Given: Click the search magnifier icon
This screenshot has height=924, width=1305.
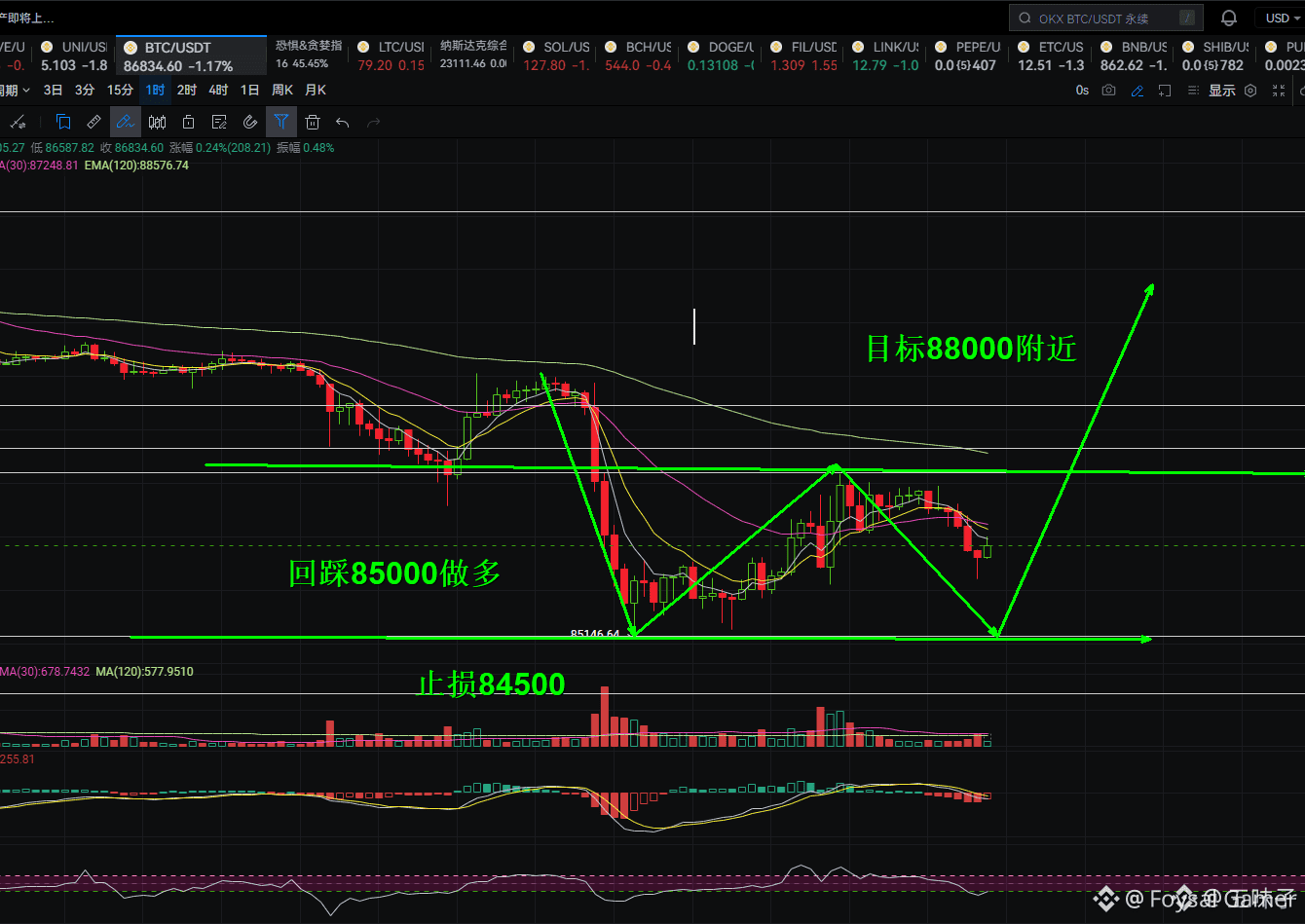Looking at the screenshot, I should (1026, 18).
